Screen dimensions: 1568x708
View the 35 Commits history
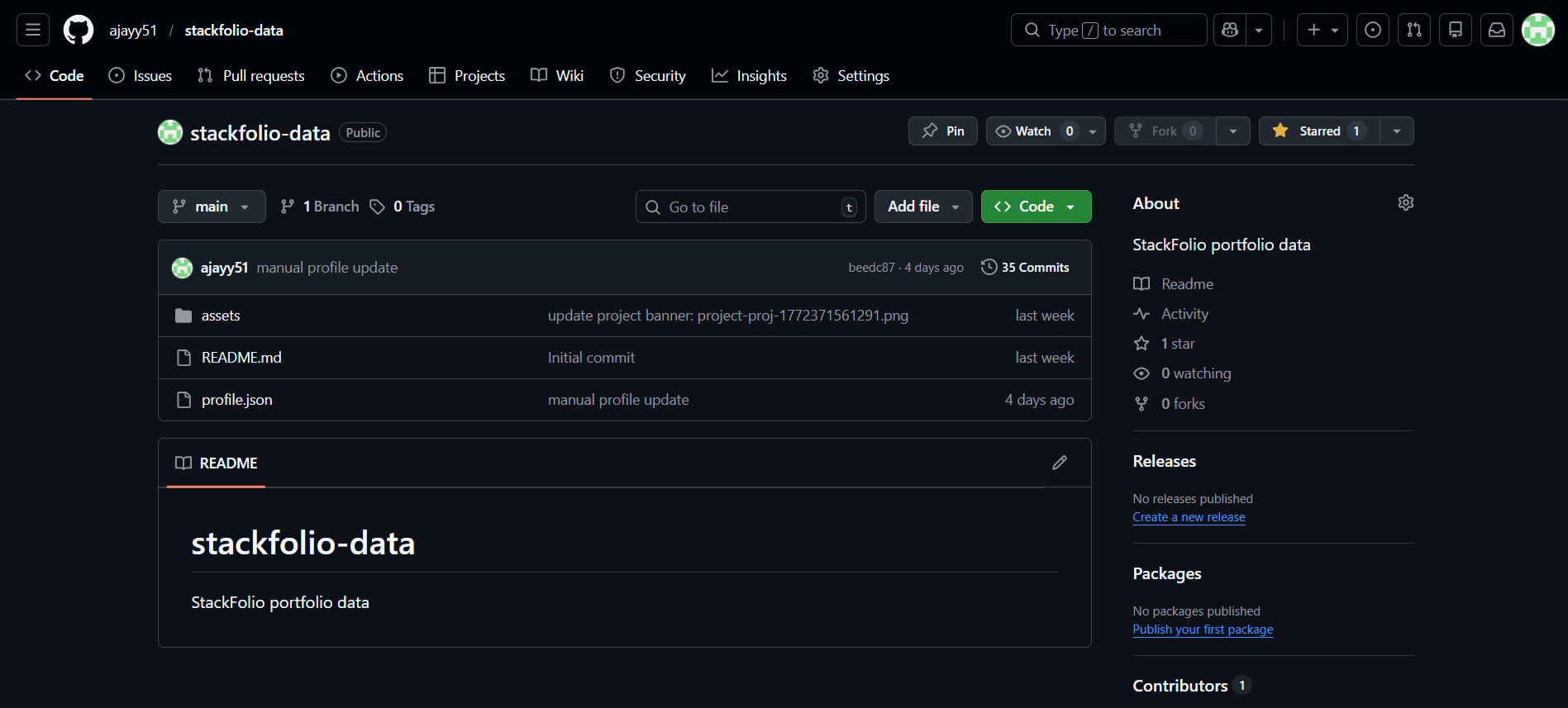[x=1025, y=268]
